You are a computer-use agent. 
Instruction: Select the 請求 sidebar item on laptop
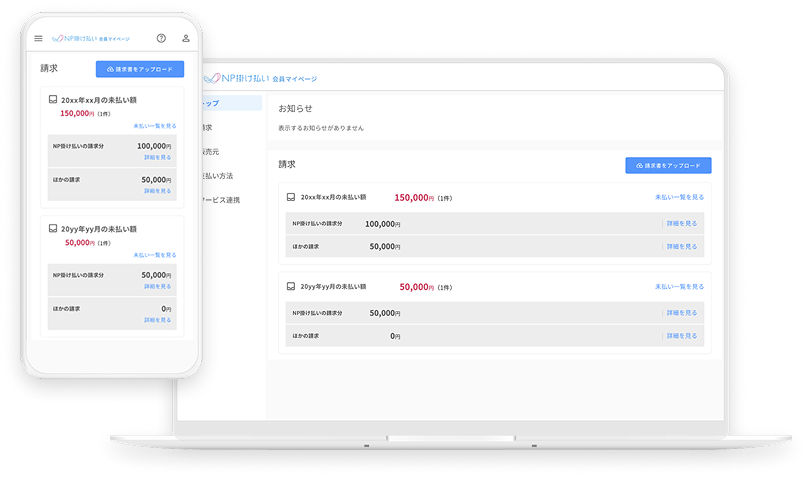[x=208, y=127]
